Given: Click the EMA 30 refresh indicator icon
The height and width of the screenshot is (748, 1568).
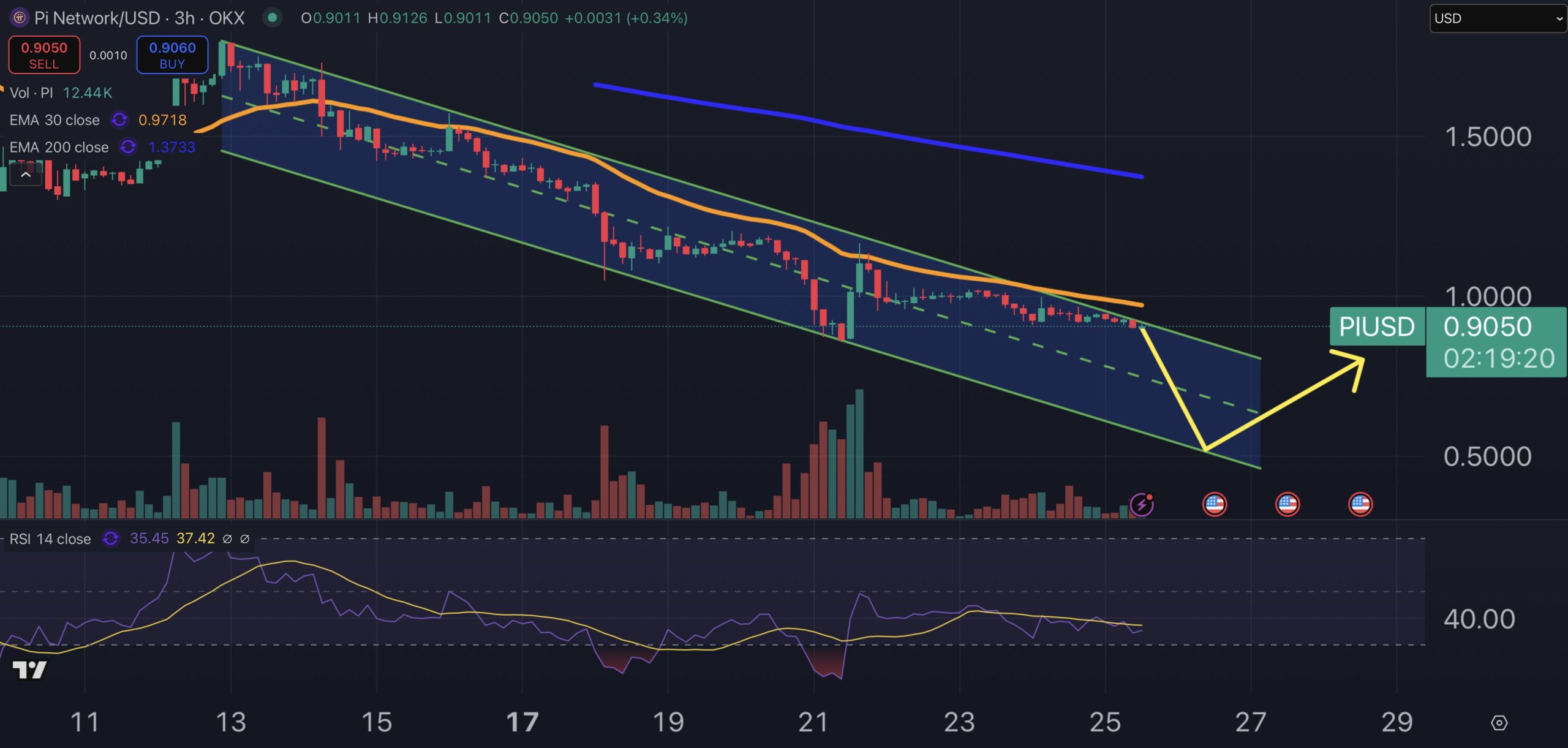Looking at the screenshot, I should point(119,119).
